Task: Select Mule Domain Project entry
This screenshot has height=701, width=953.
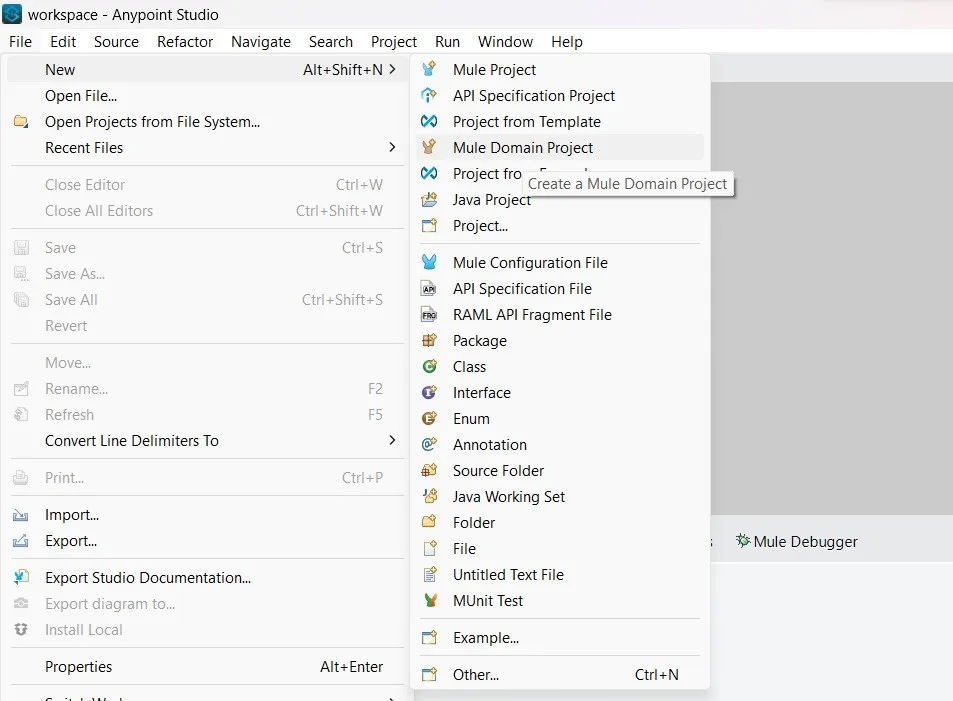Action: [560, 147]
